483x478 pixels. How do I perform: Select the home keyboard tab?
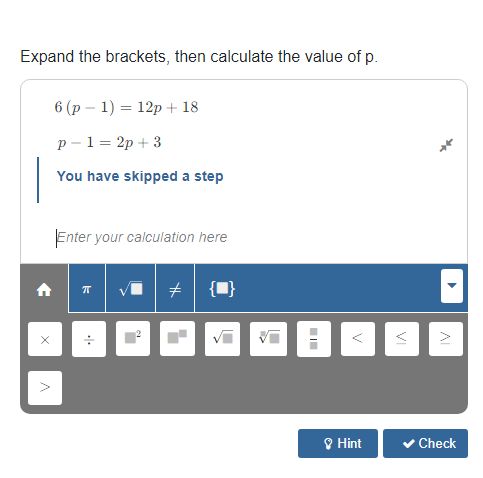pyautogui.click(x=44, y=289)
